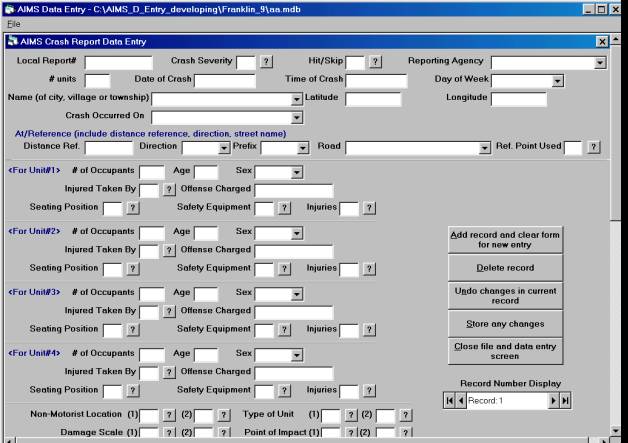Open Type of Unit (2) help
The height and width of the screenshot is (443, 628).
[x=406, y=415]
